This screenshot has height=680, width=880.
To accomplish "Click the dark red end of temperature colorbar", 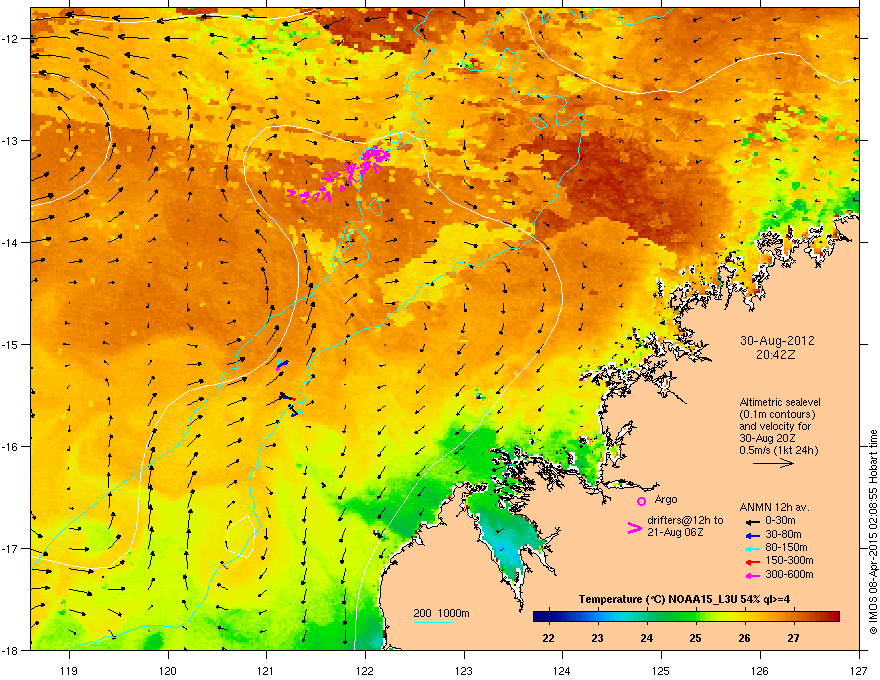I will (x=831, y=617).
